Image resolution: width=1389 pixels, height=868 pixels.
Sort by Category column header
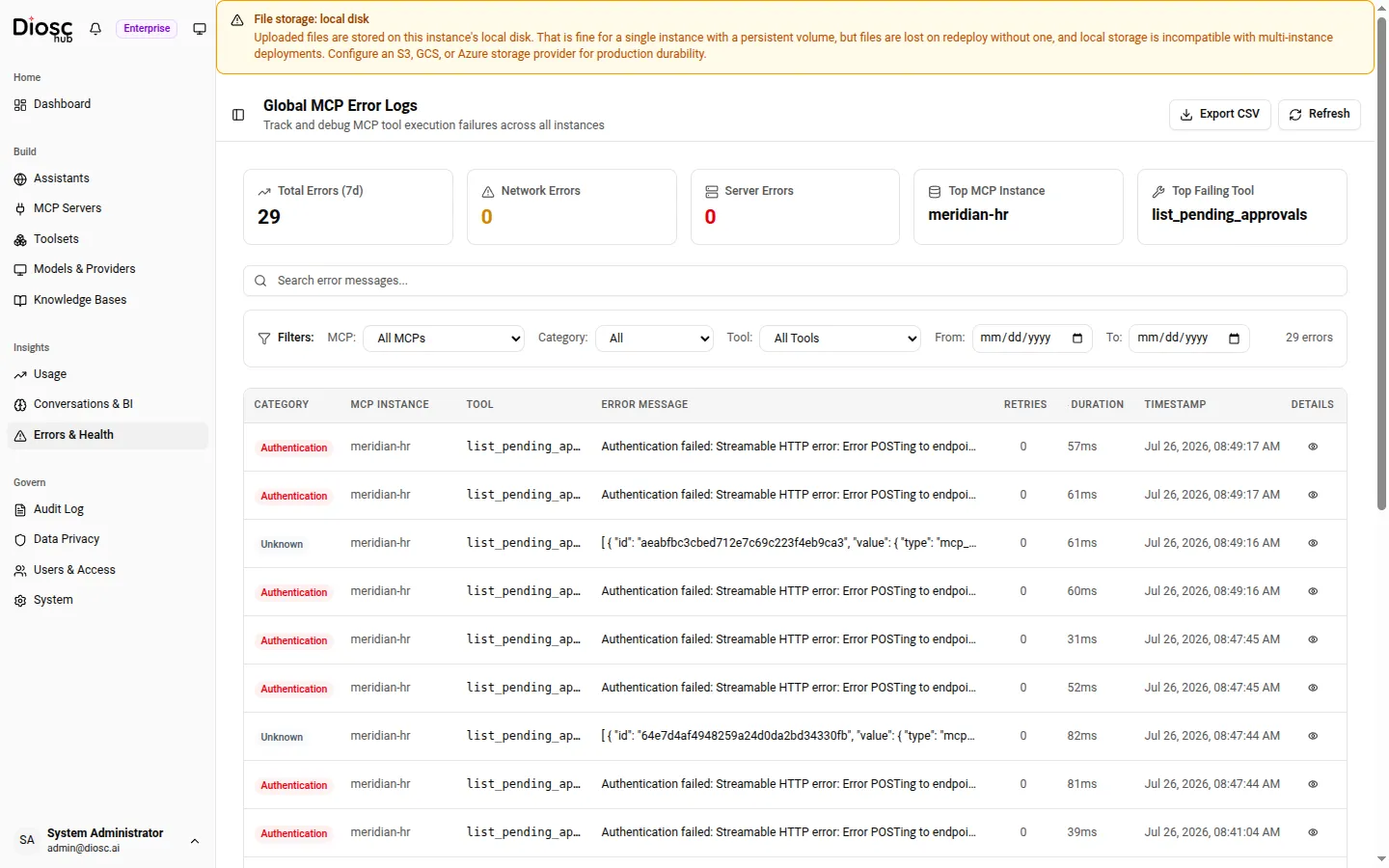[x=282, y=405]
